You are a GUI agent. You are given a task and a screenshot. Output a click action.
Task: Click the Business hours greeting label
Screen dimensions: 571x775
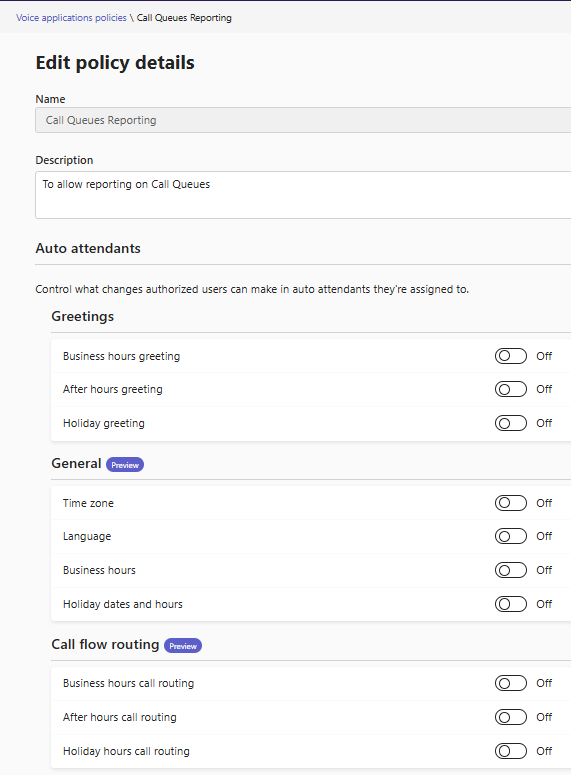point(122,356)
